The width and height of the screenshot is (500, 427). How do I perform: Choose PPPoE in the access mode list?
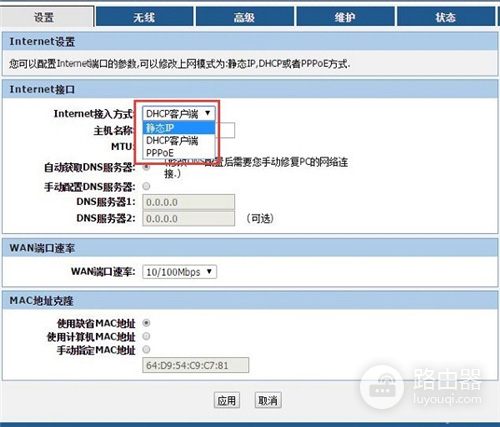pyautogui.click(x=179, y=153)
